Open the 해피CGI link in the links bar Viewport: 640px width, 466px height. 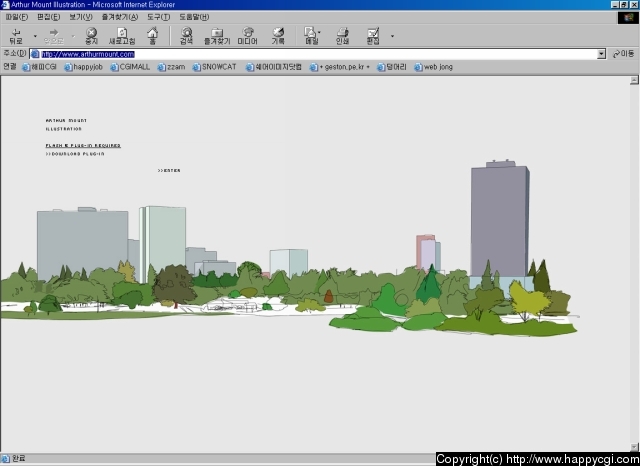39,67
